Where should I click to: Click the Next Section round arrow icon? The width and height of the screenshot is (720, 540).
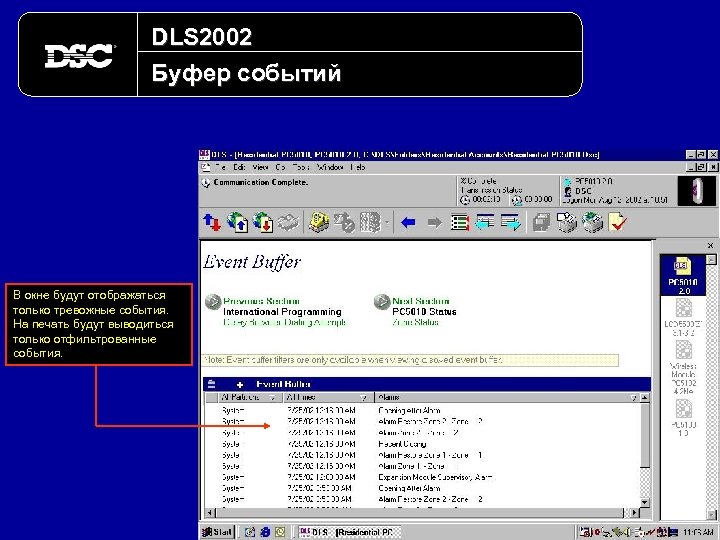[382, 303]
